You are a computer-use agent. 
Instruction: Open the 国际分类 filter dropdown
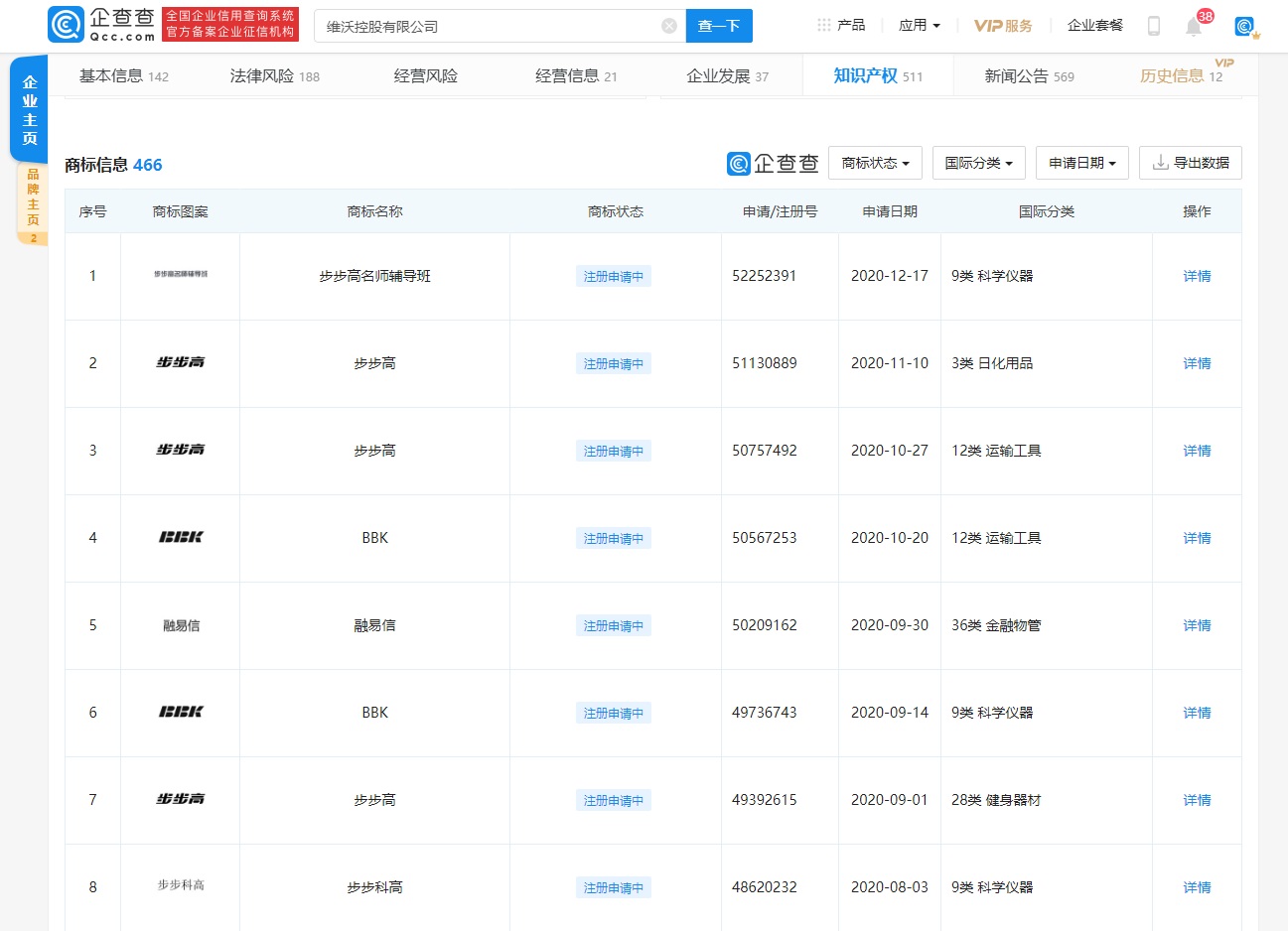tap(978, 162)
